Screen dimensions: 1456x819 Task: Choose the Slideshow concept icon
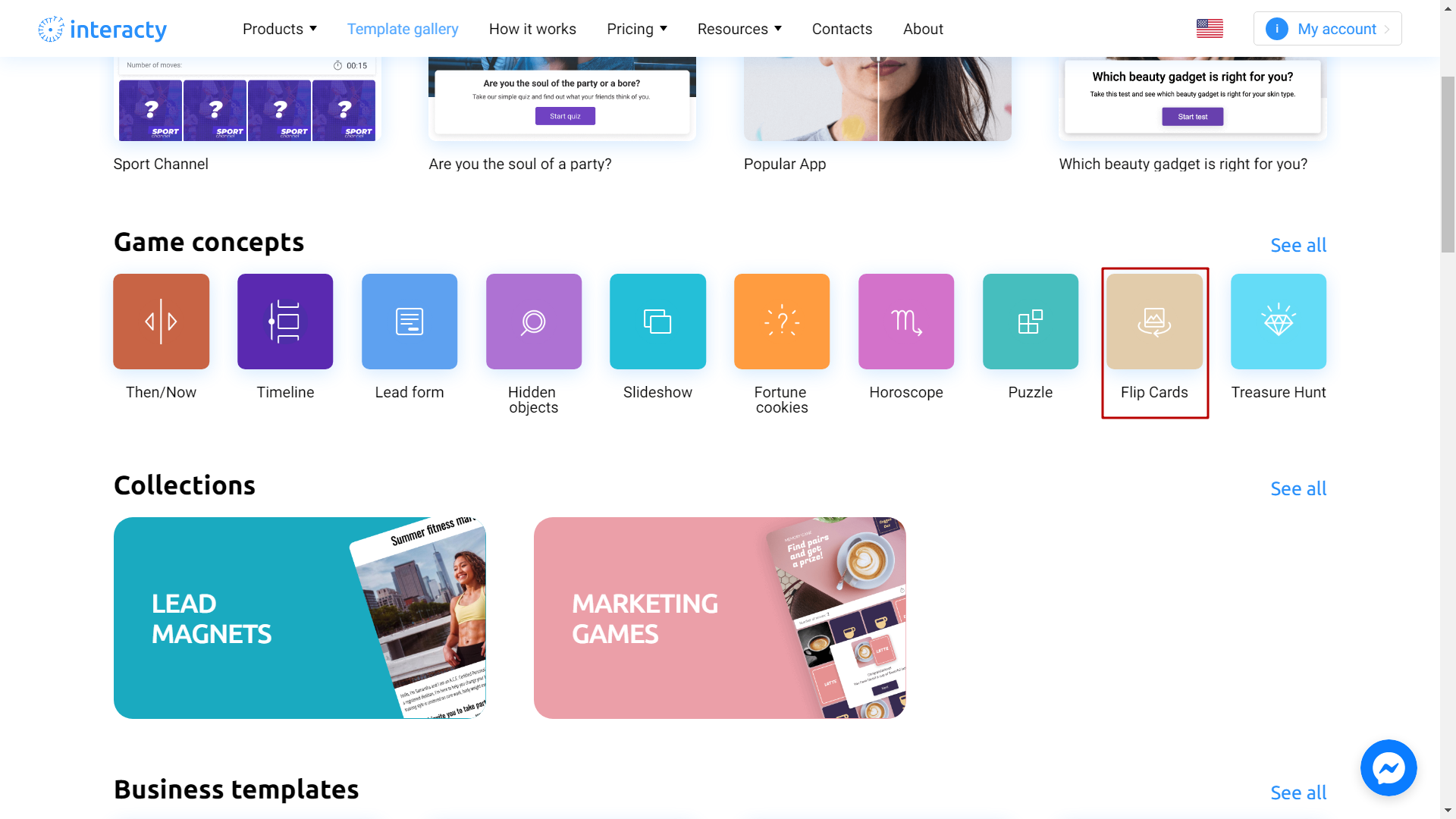coord(657,322)
